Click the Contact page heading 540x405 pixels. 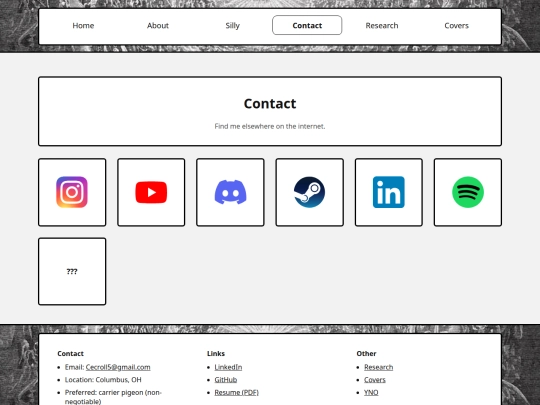[270, 104]
